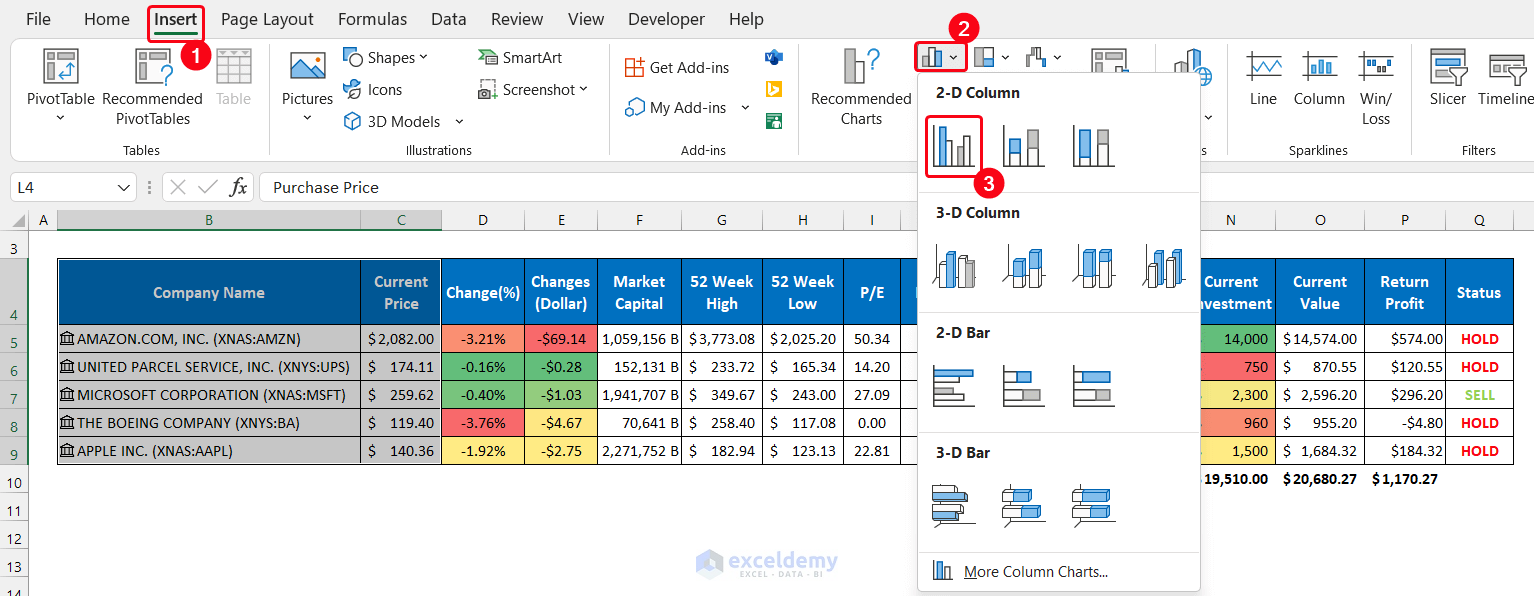Select the MICROSOFT CORPORATION company cell
This screenshot has width=1534, height=596.
click(x=208, y=395)
